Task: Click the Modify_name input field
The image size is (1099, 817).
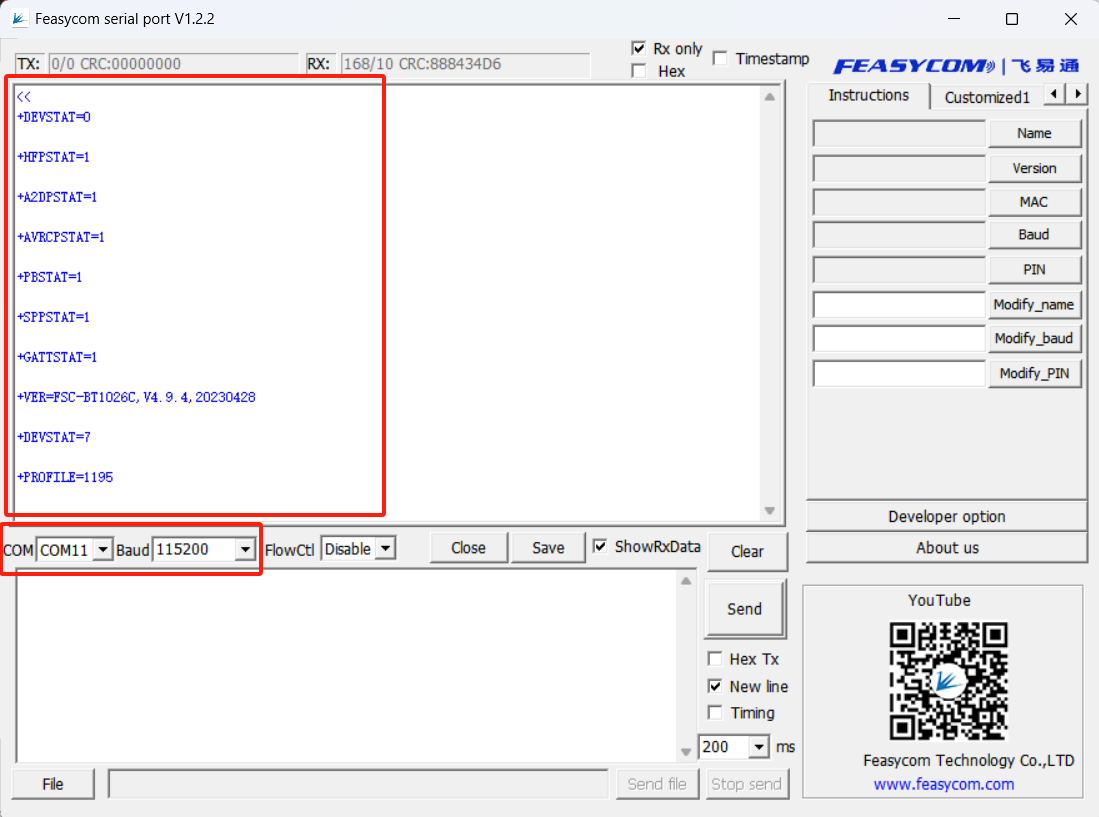Action: point(899,305)
